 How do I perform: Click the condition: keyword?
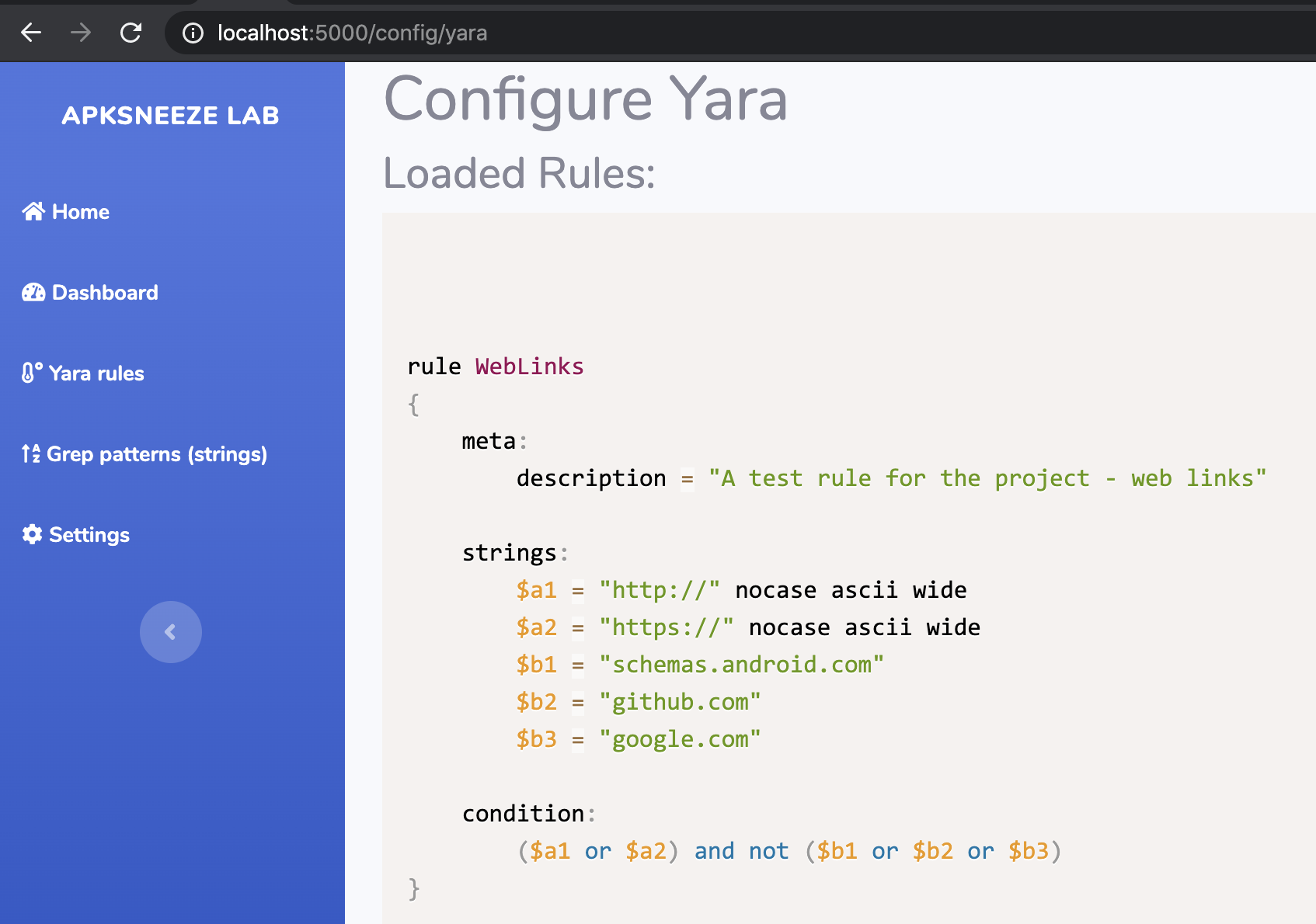[x=529, y=814]
